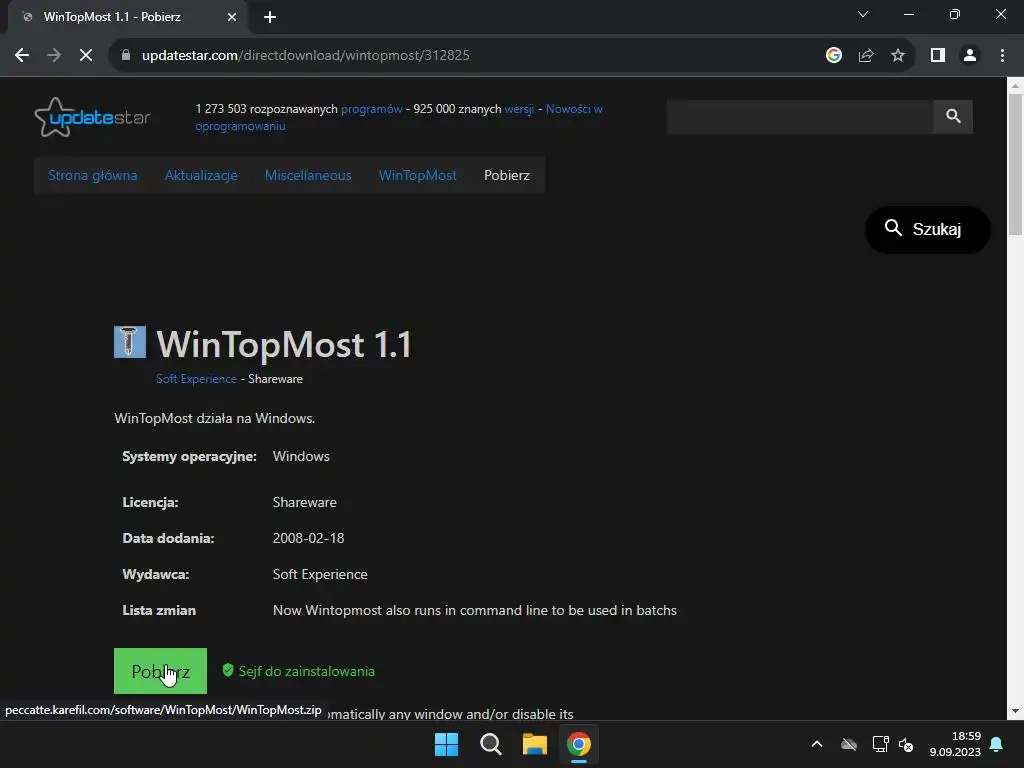Click the address bar URL
Viewport: 1024px width, 768px height.
(x=306, y=56)
